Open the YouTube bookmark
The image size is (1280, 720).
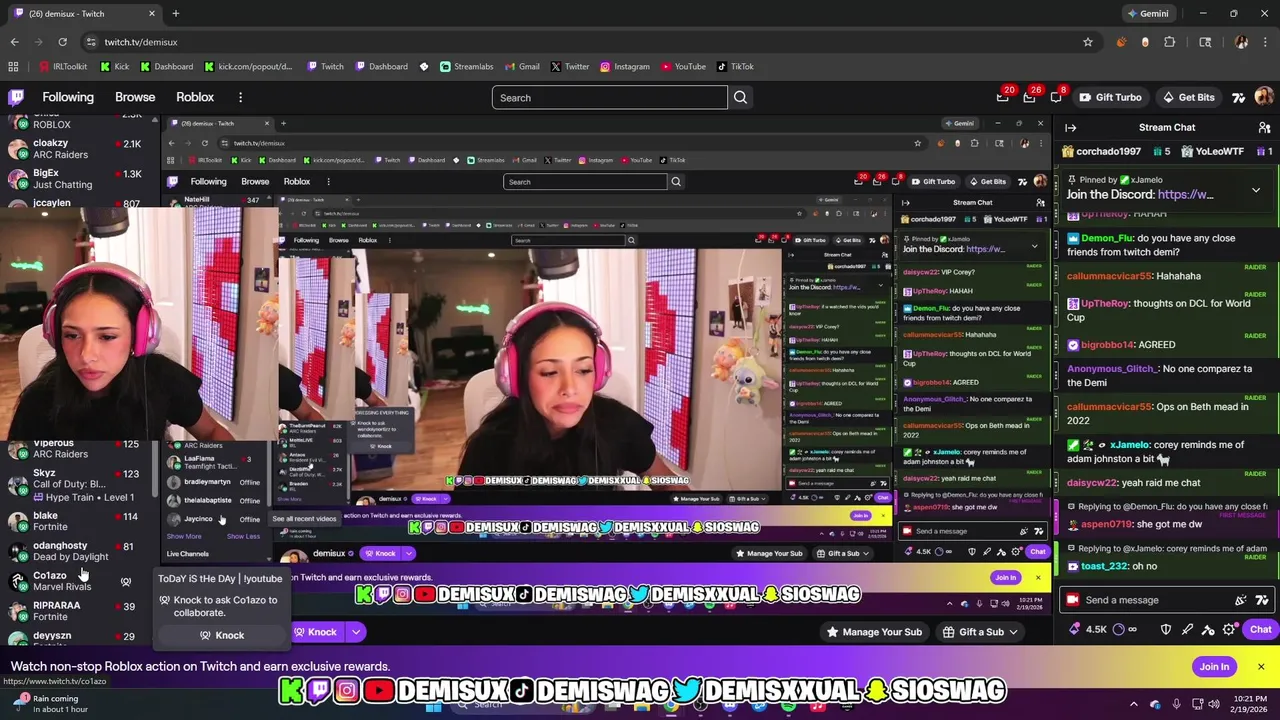[x=682, y=66]
